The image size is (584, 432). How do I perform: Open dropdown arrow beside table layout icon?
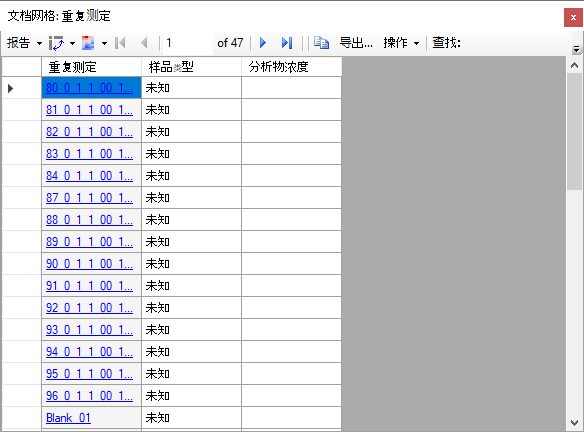pos(105,44)
